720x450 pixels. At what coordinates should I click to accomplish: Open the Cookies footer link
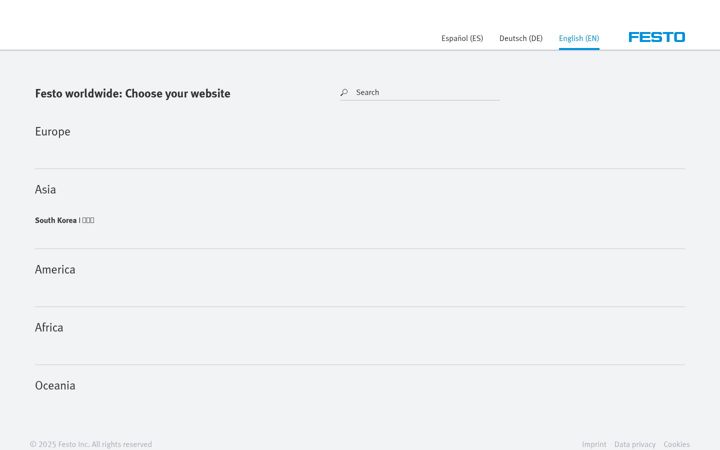coord(676,444)
